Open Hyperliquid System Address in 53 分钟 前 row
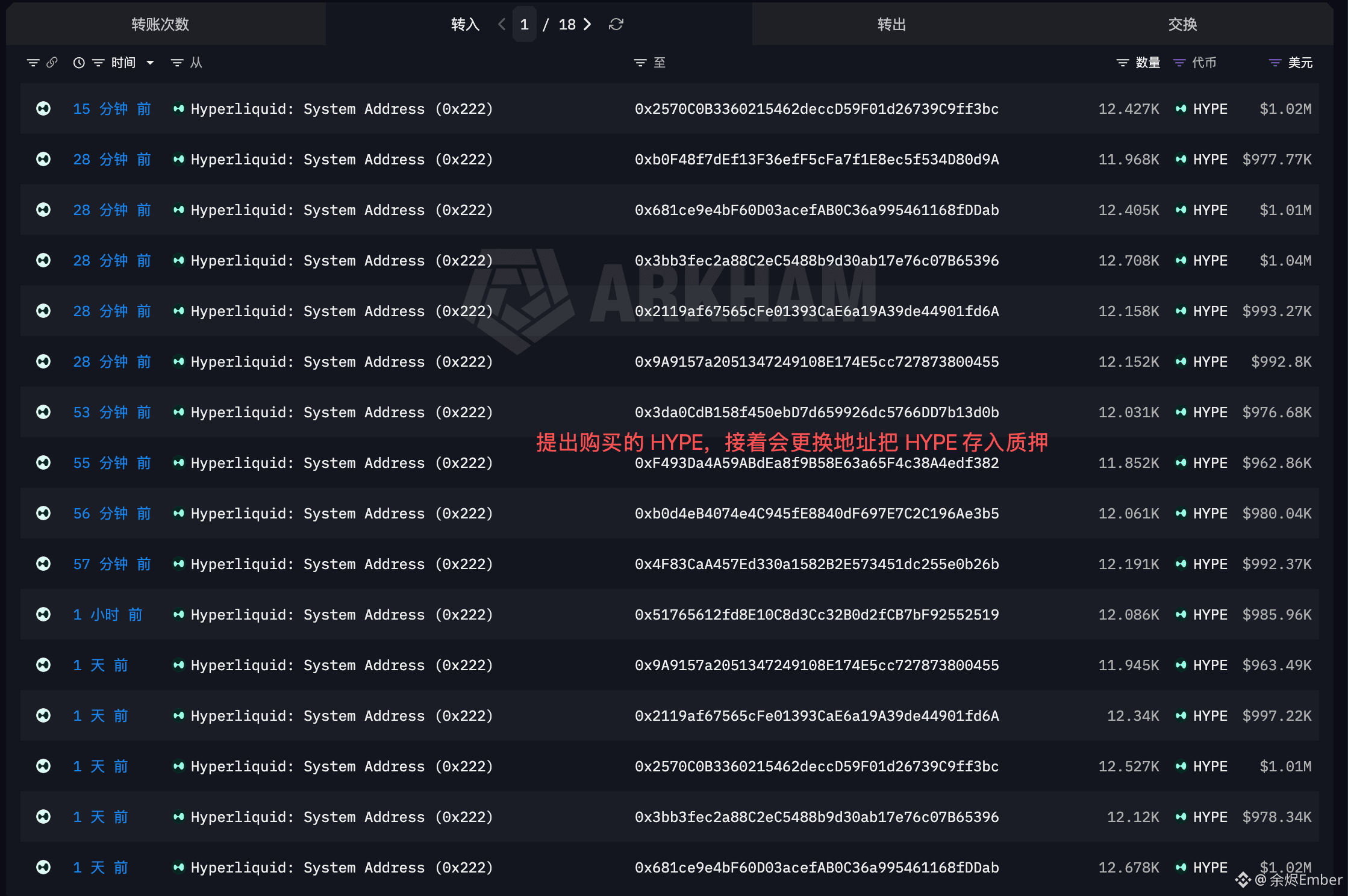 [x=342, y=412]
